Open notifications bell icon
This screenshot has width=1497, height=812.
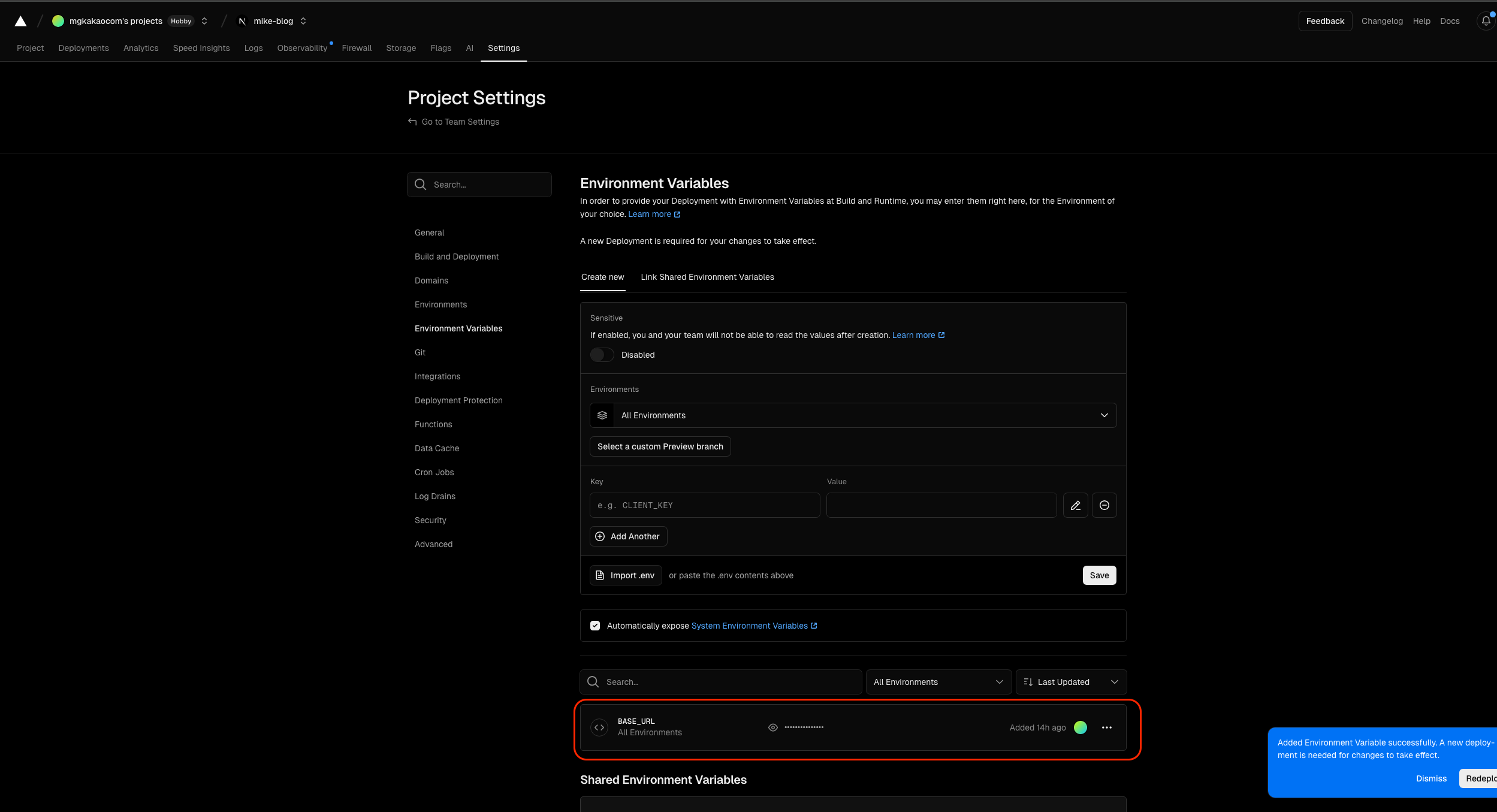1486,21
